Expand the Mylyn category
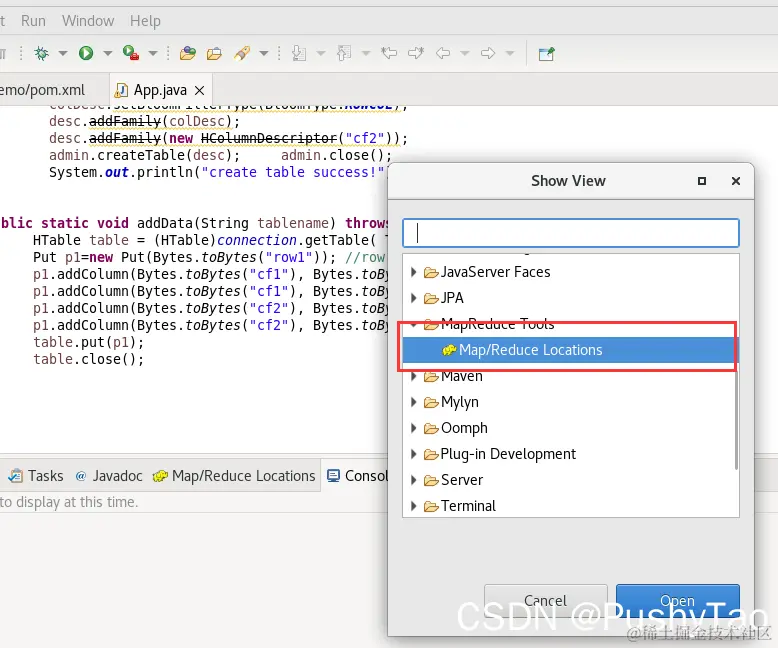The height and width of the screenshot is (648, 778). [414, 402]
